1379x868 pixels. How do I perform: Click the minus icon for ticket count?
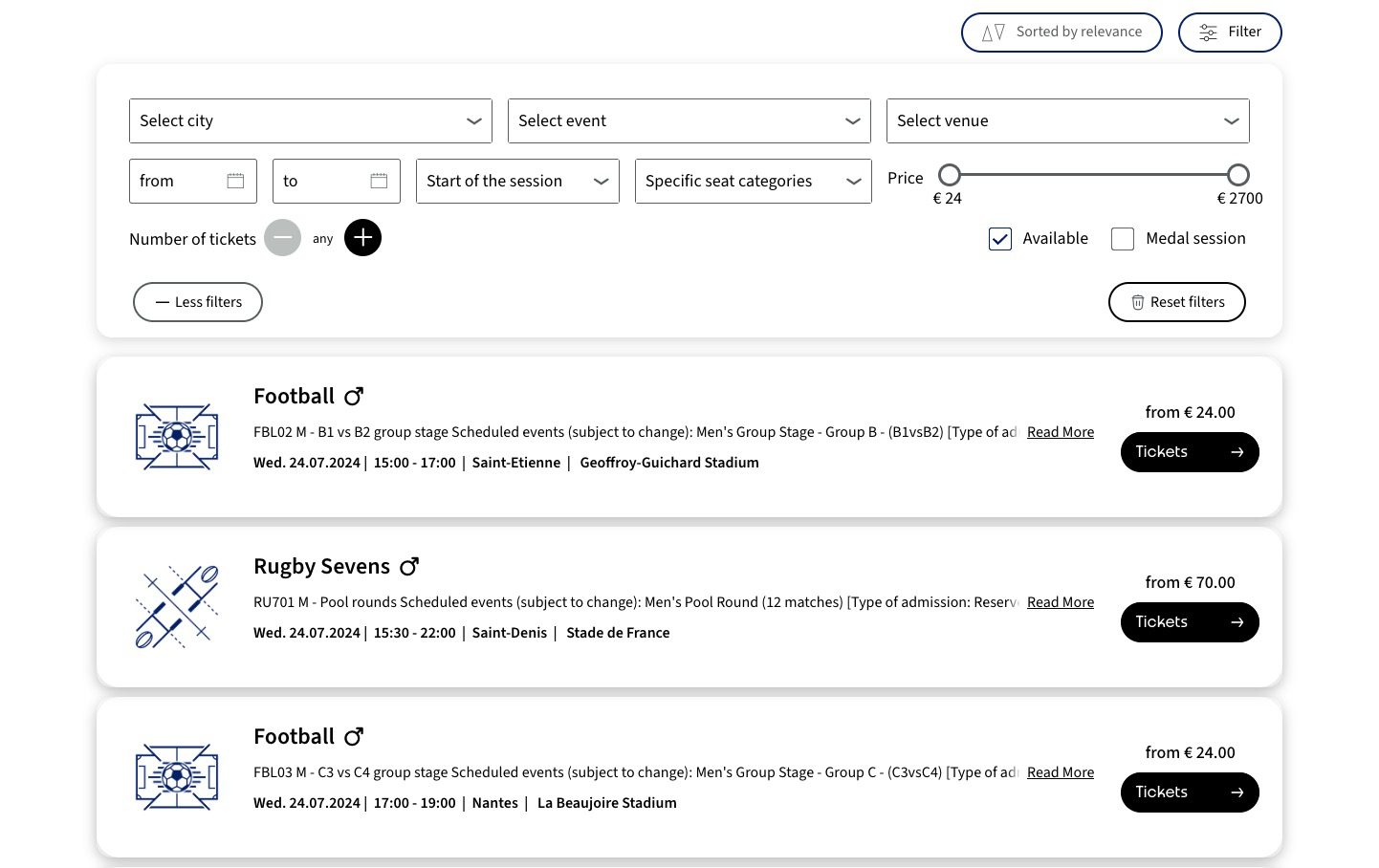tap(282, 238)
